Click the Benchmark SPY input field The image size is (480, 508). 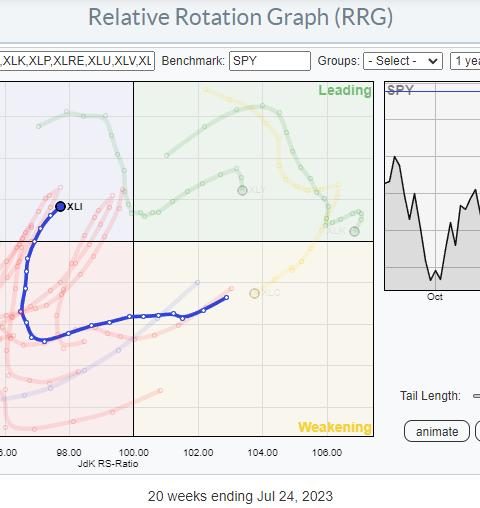[x=270, y=61]
